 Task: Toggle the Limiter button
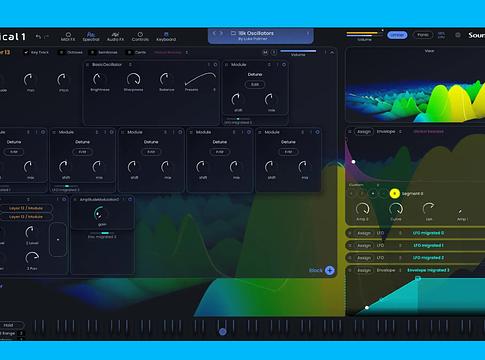point(397,35)
